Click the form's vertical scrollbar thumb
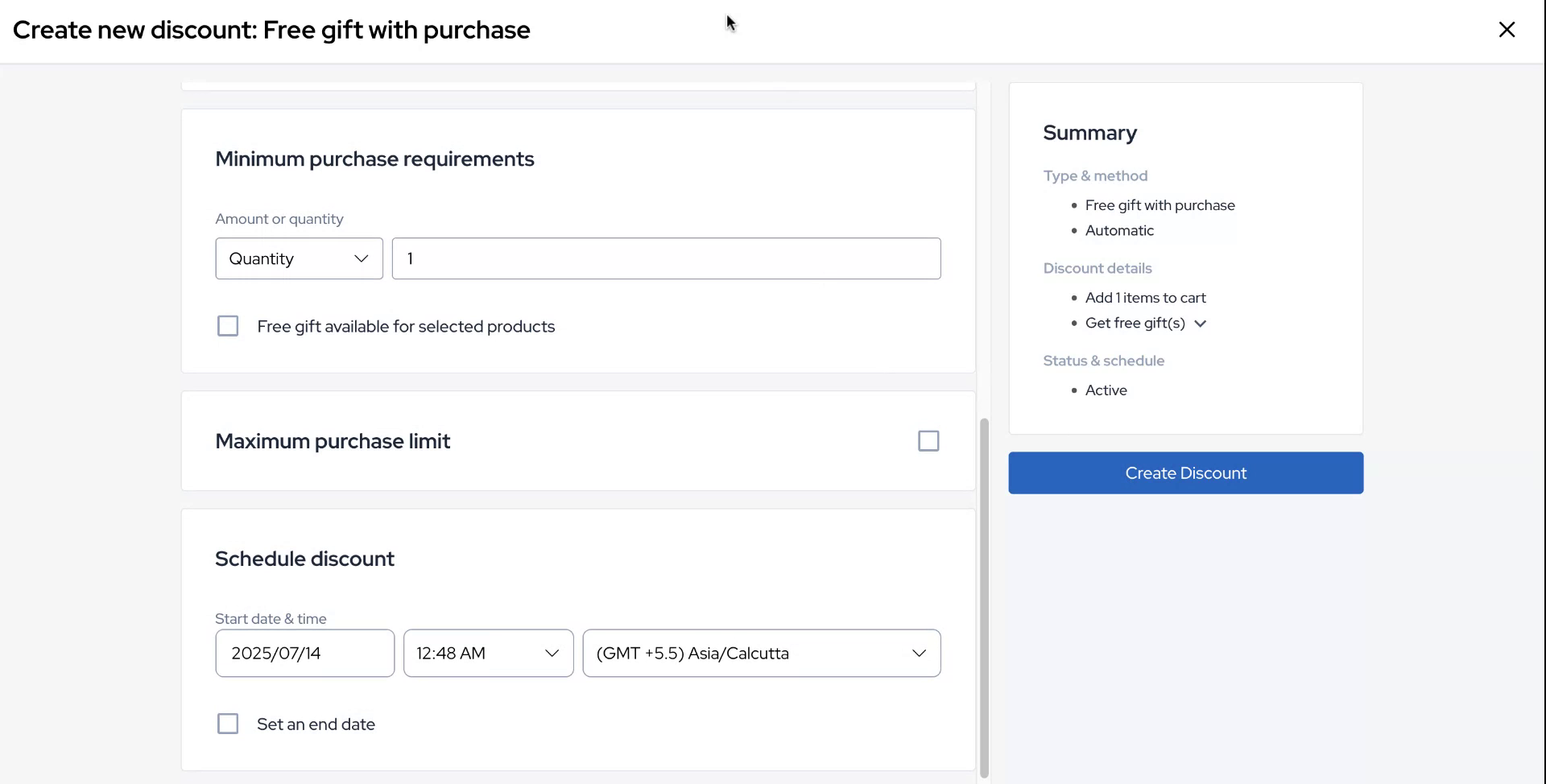 [984, 596]
